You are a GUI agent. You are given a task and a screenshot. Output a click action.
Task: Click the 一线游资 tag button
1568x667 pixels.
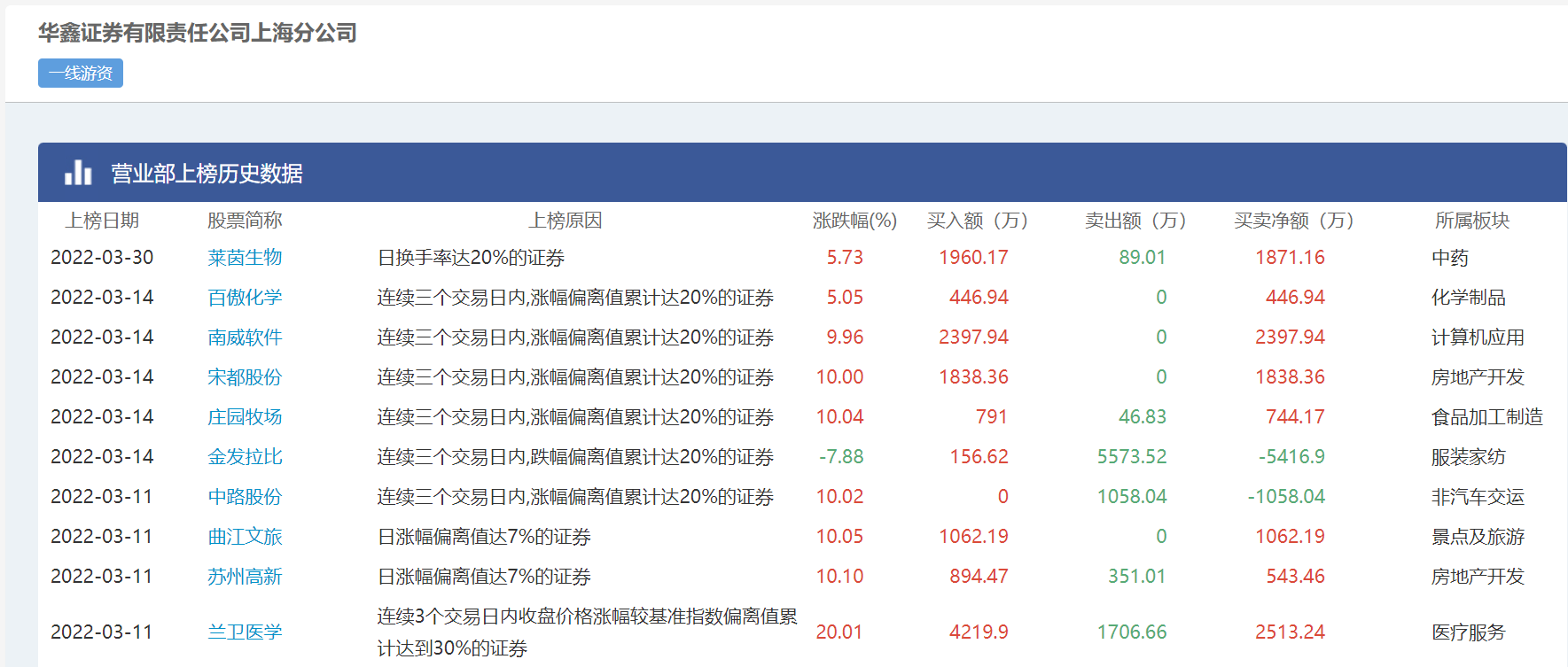pos(81,73)
